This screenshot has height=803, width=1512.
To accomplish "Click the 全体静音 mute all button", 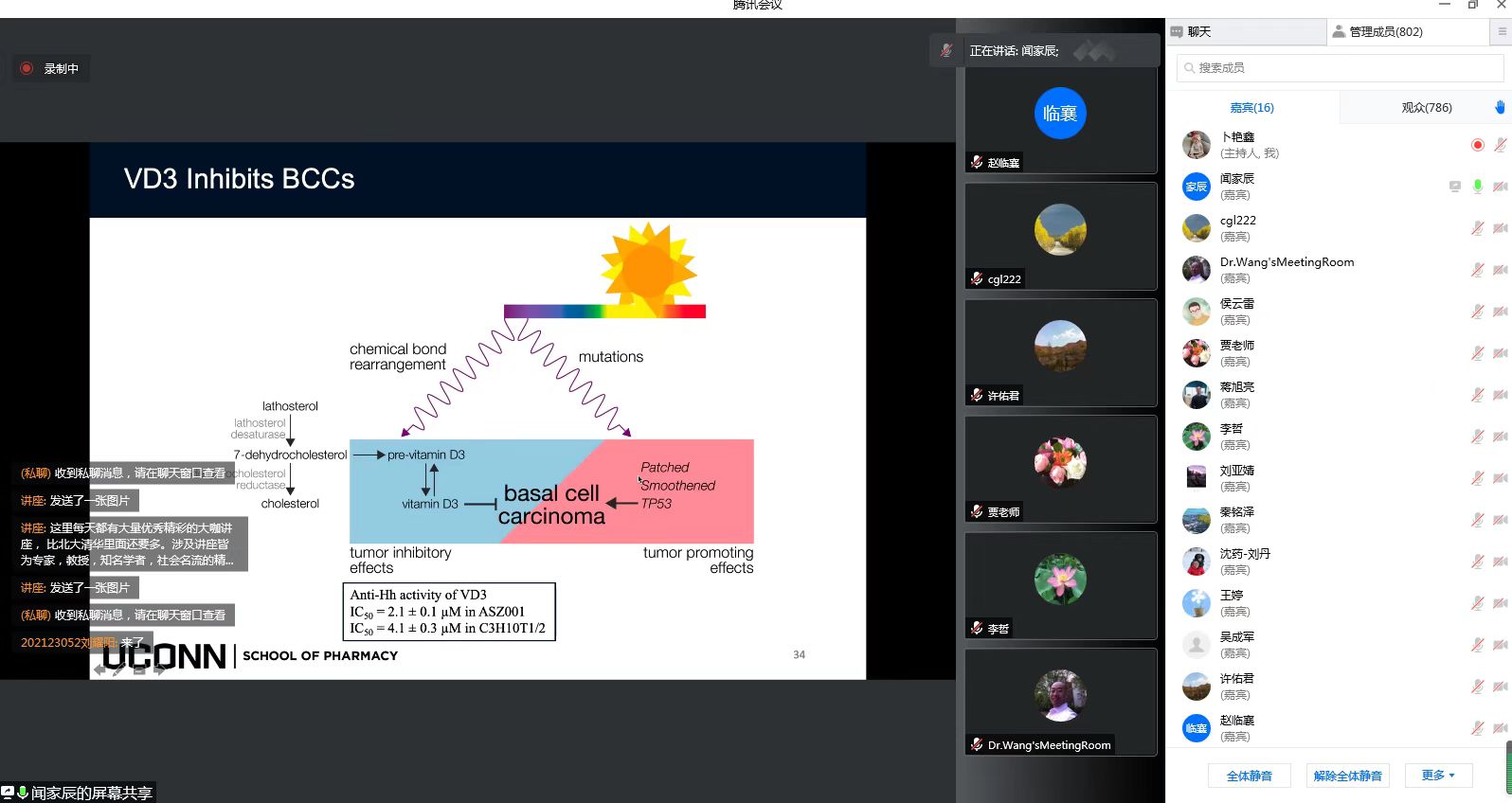I will point(1249,776).
